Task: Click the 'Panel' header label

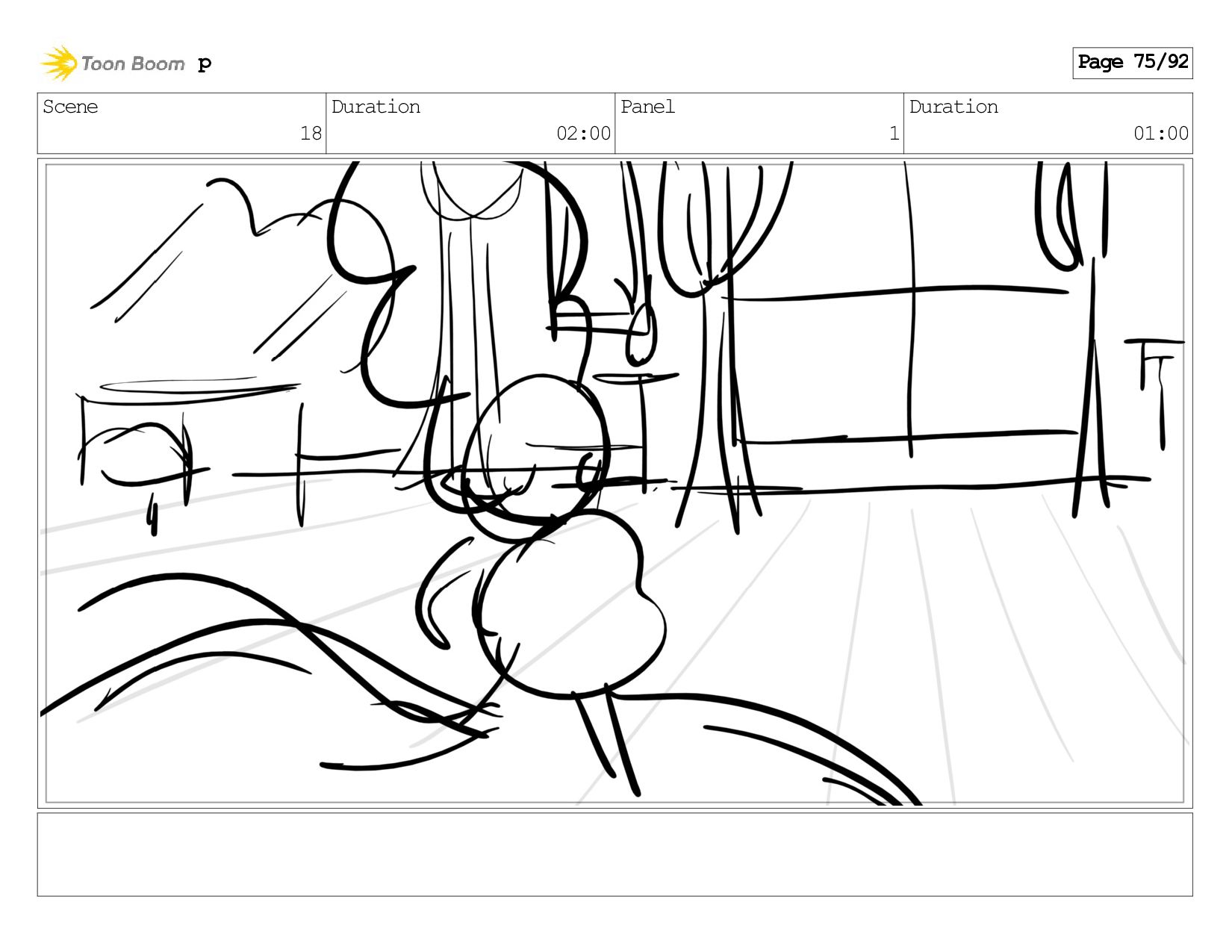Action: click(647, 107)
